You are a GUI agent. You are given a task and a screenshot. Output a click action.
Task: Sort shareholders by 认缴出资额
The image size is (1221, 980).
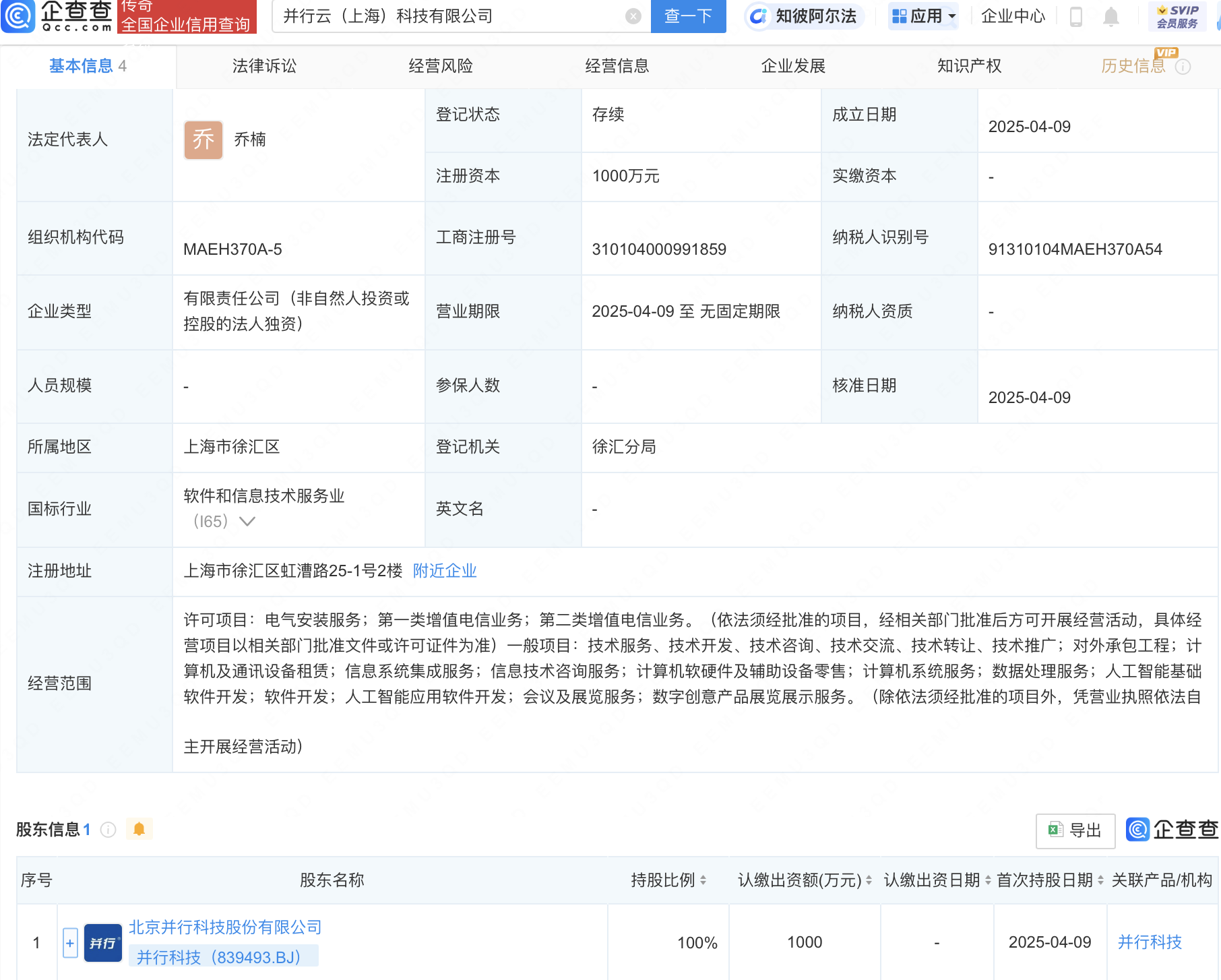coord(868,880)
